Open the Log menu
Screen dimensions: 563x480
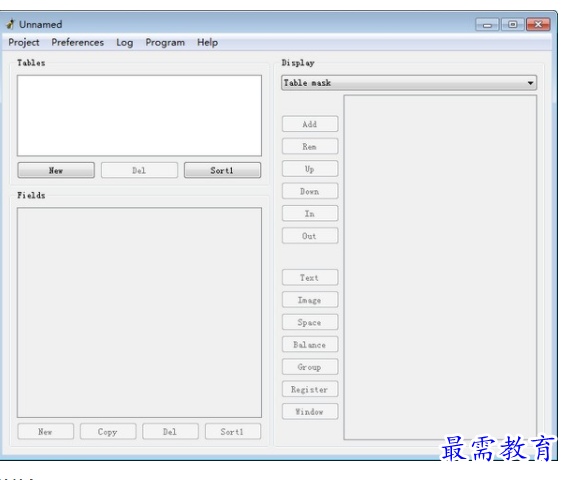click(125, 43)
